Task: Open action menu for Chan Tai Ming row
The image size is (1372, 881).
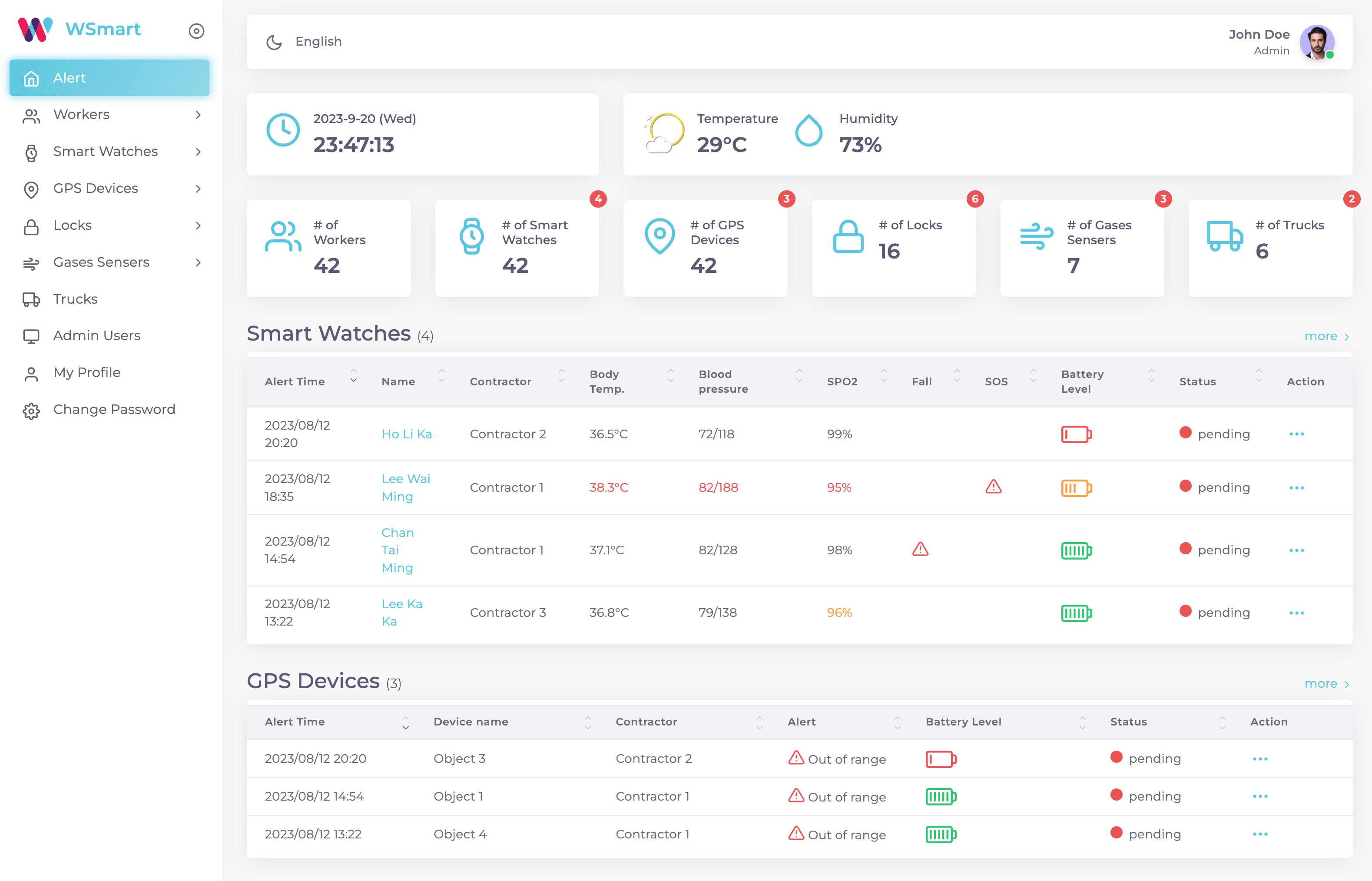Action: coord(1296,550)
